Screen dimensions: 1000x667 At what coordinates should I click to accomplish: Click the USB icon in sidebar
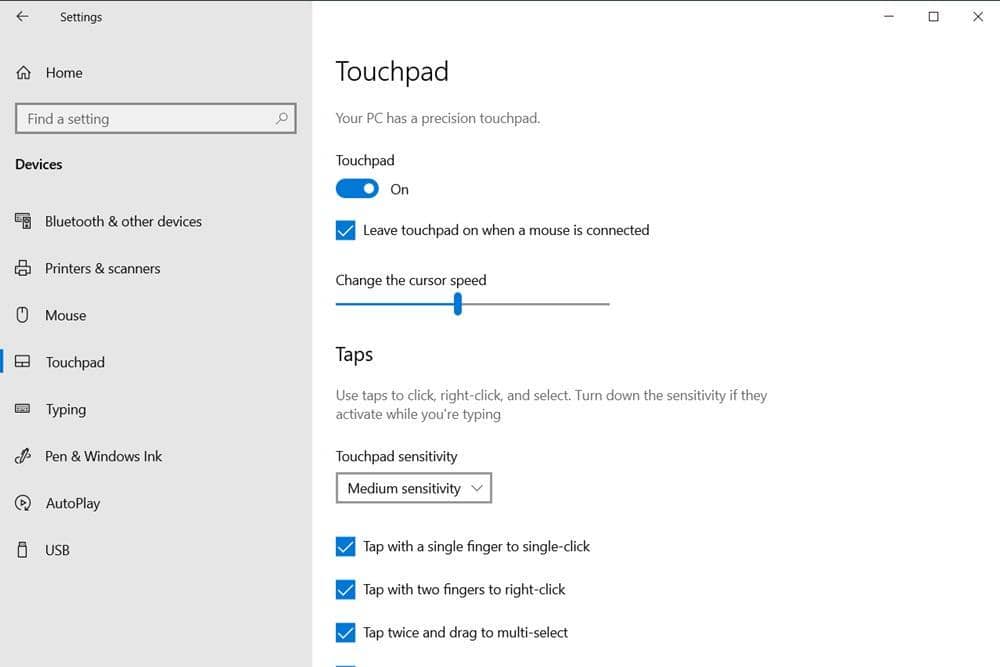(x=23, y=550)
